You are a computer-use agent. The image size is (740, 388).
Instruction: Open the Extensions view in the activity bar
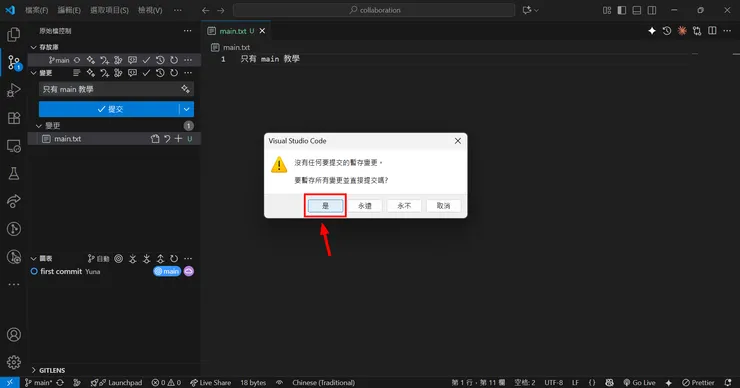[14, 118]
